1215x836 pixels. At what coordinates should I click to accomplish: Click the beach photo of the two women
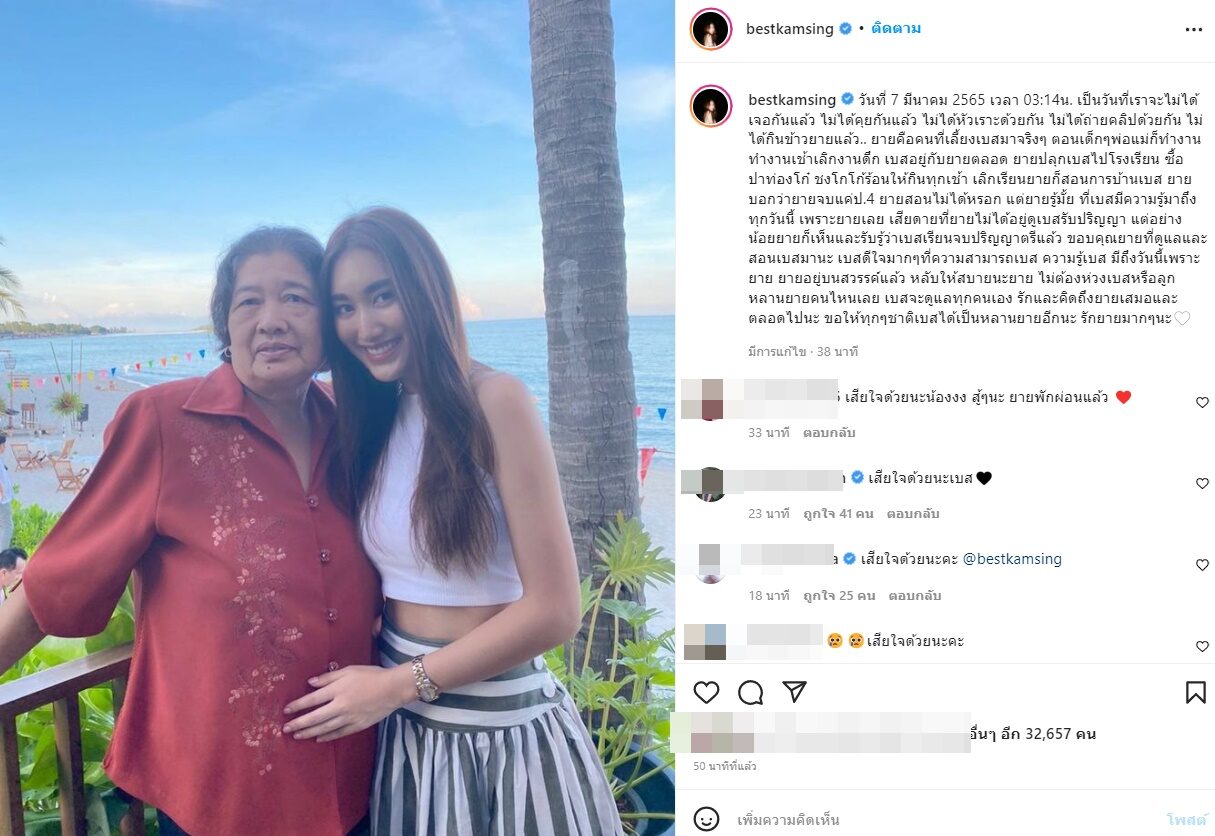[x=337, y=418]
